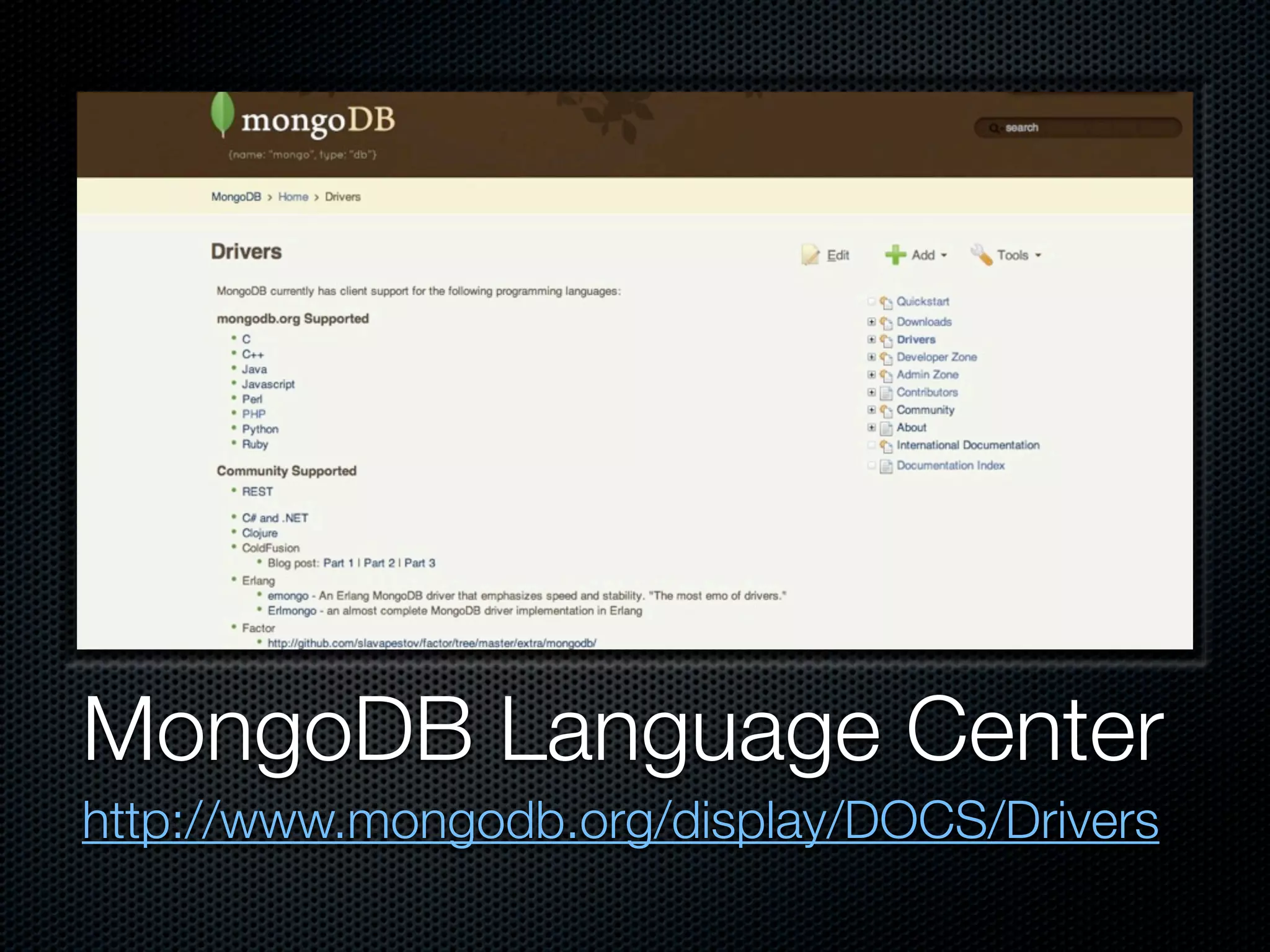The width and height of the screenshot is (1270, 952).
Task: Click the Drivers tree page icon
Action: point(886,340)
